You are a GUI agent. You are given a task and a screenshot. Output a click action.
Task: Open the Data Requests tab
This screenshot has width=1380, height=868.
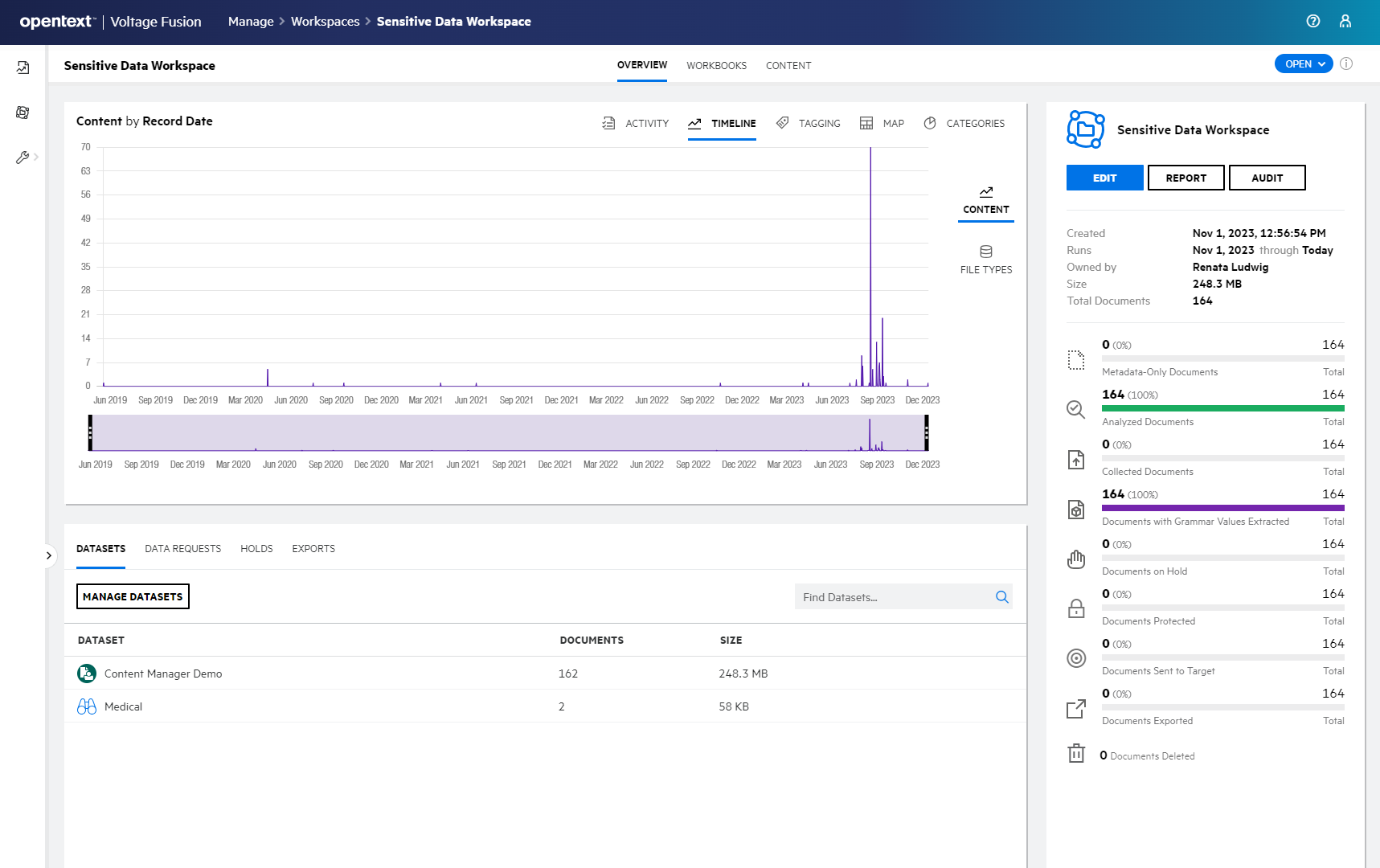point(182,548)
